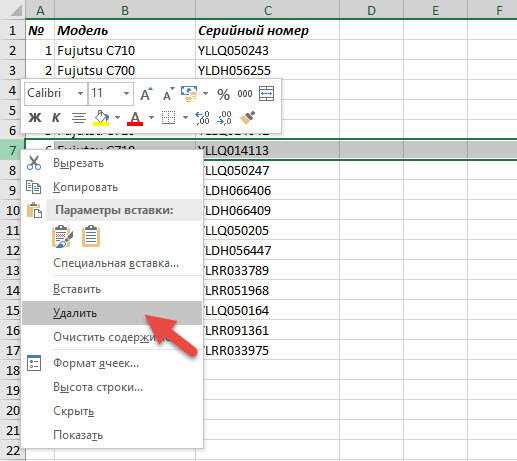Click serial YLLQ014113 cell
Viewport: 517px width, 461px height.
click(267, 150)
